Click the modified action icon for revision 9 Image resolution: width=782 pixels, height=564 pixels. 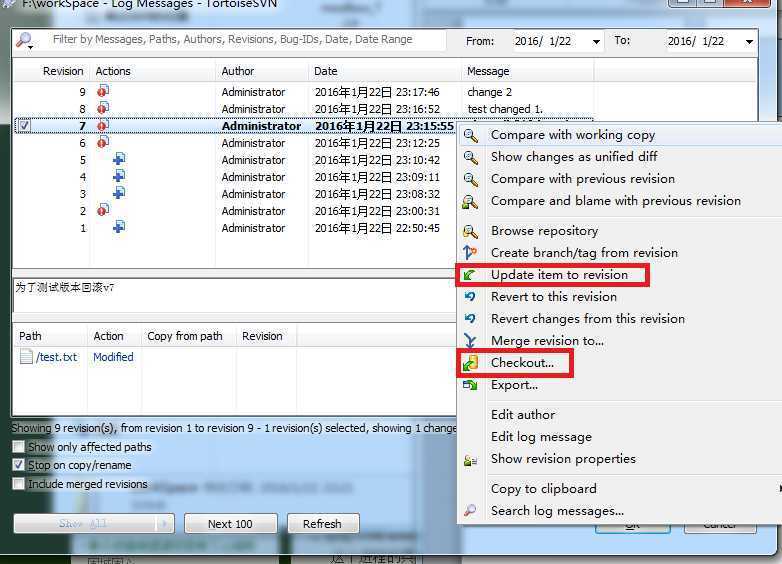point(103,91)
